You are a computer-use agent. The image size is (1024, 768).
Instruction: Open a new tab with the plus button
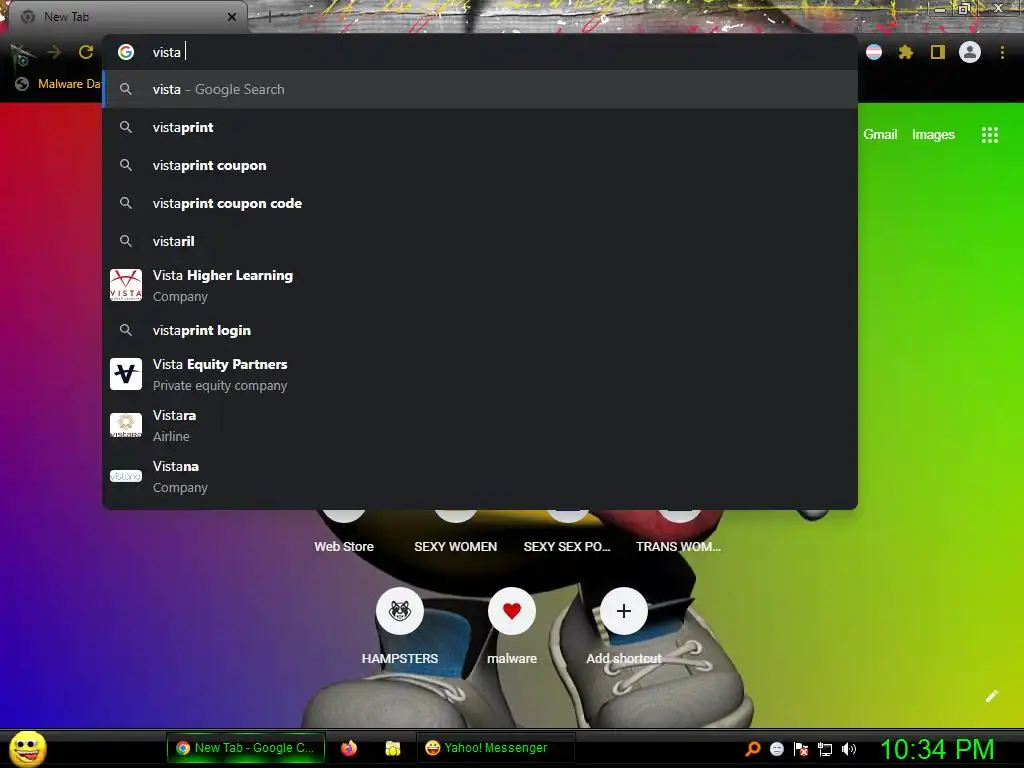269,17
